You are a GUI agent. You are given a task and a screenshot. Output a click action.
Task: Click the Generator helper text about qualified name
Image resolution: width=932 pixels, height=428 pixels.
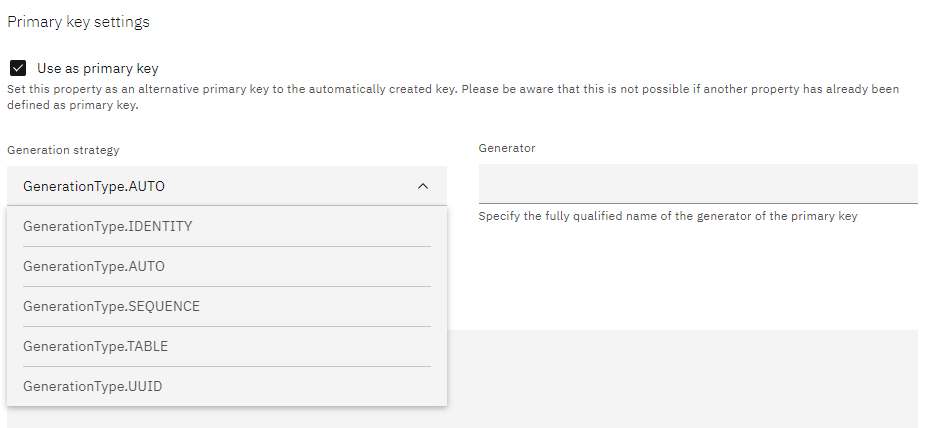point(667,216)
